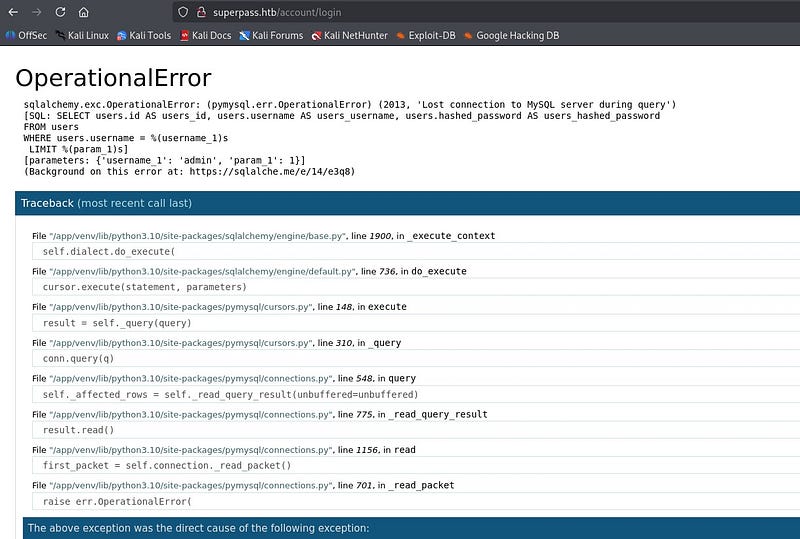Open the Kali Forums bookmark

pyautogui.click(x=270, y=35)
